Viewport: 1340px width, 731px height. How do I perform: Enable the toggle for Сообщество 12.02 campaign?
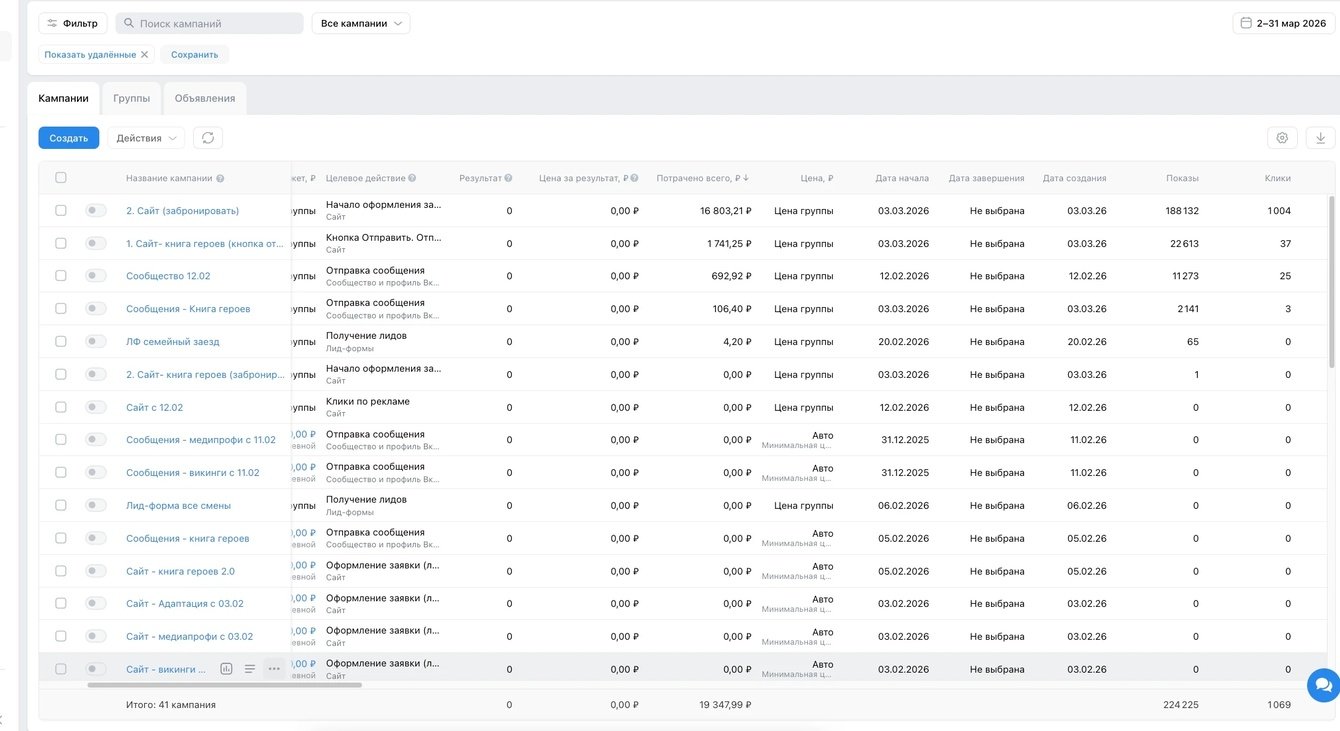click(95, 276)
